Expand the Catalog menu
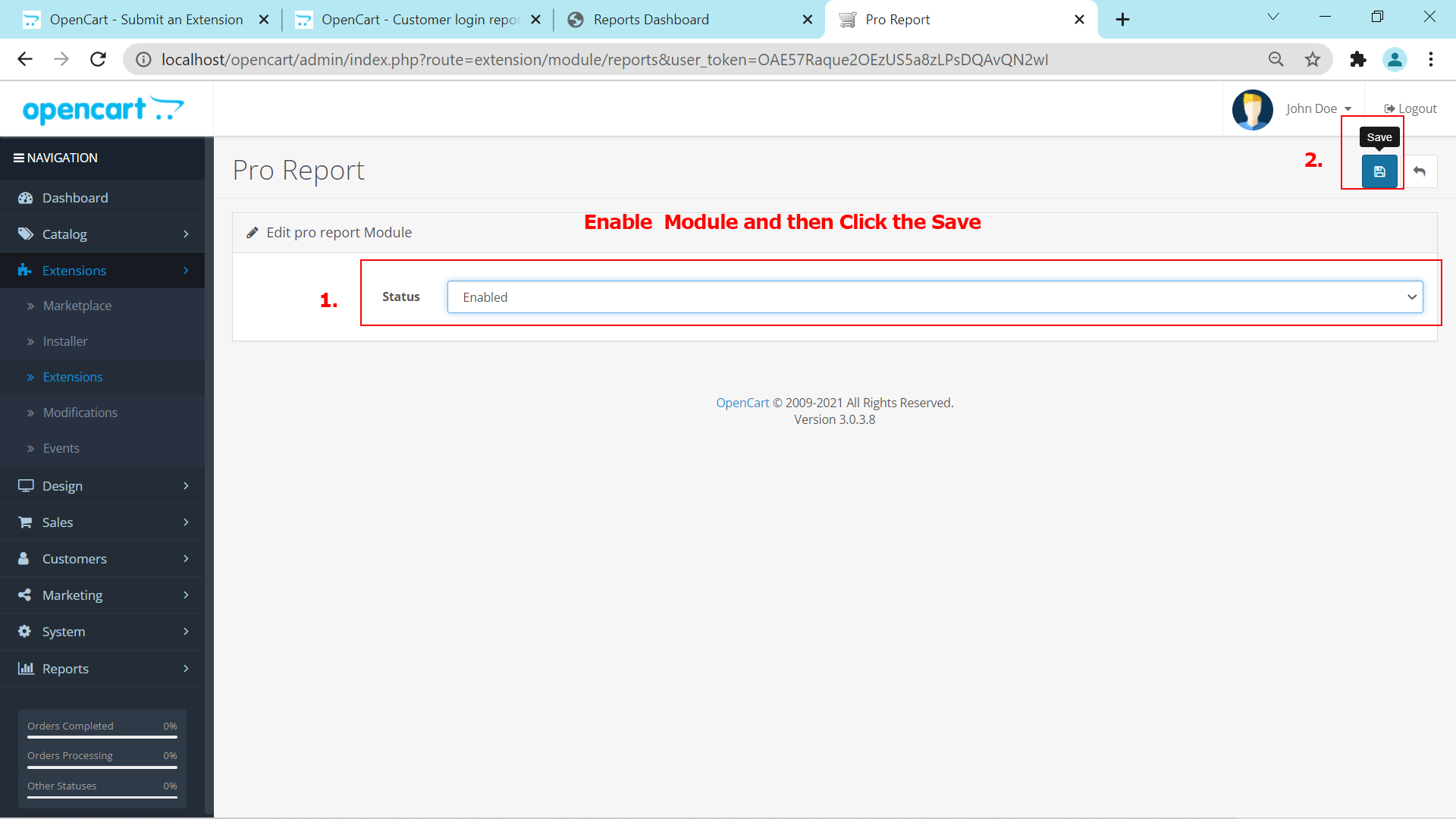This screenshot has height=819, width=1456. (x=102, y=234)
